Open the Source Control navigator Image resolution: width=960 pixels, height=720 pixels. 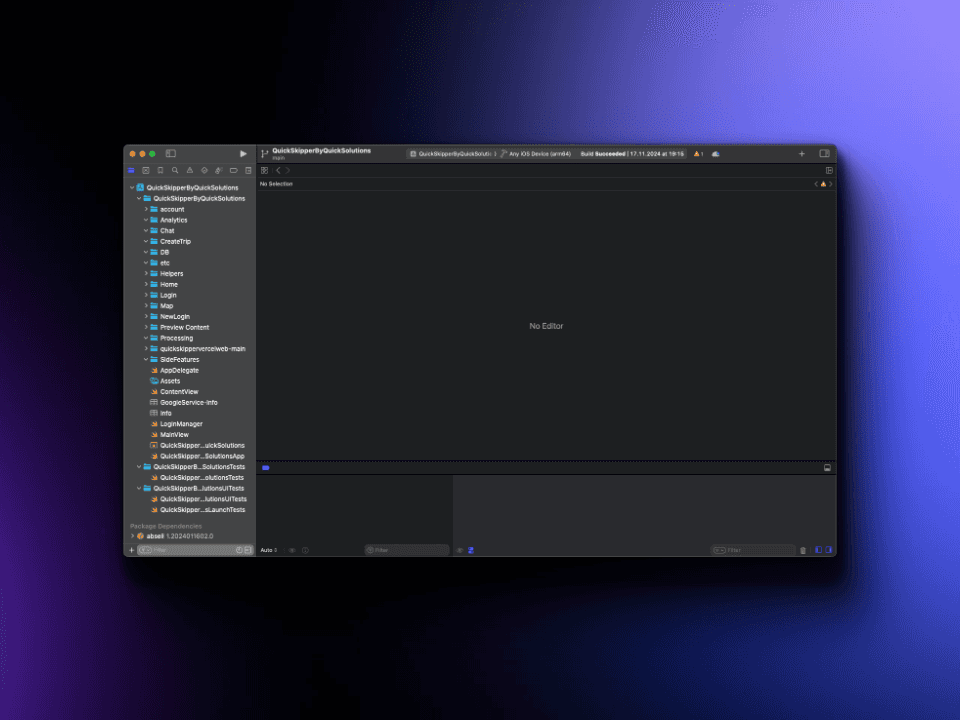pos(146,171)
